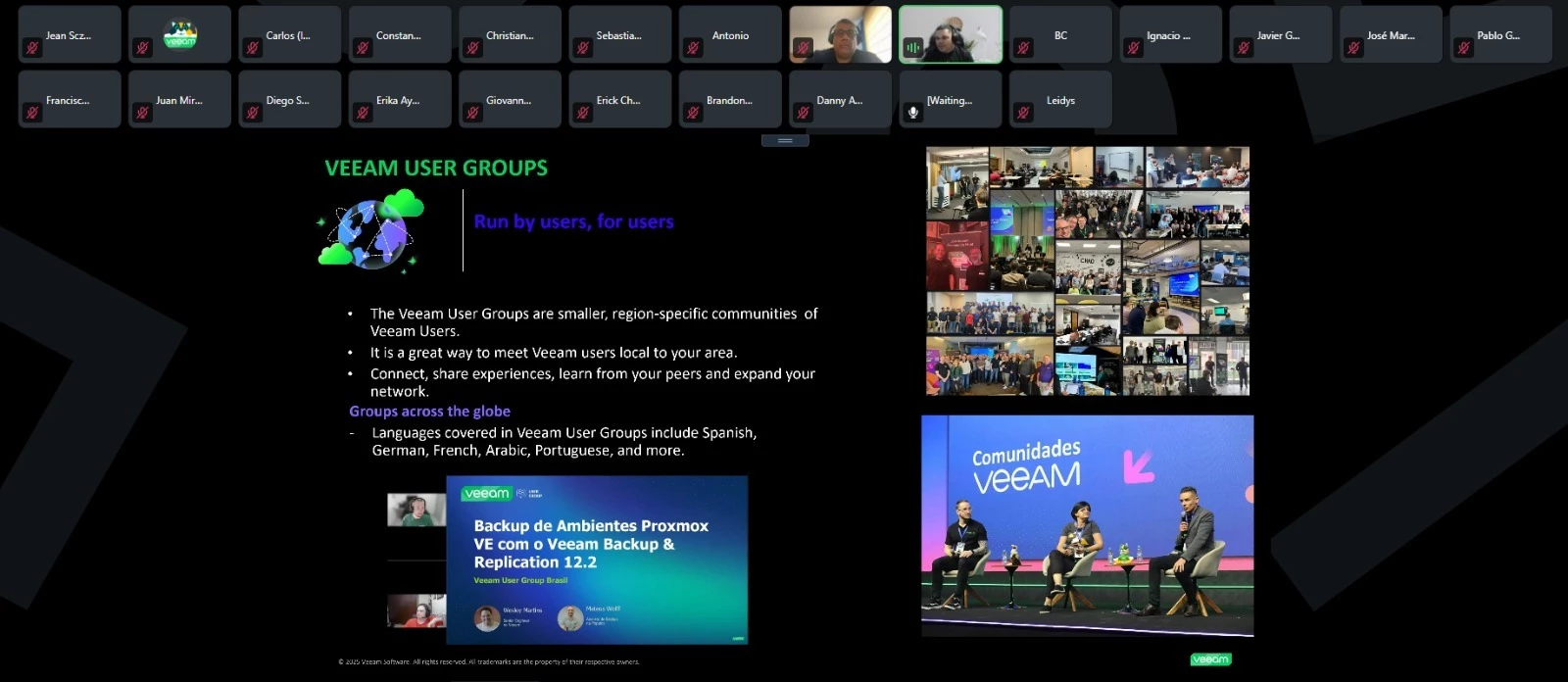This screenshot has height=682, width=1568.
Task: Click the globe with clouds illustration on slide
Action: (371, 230)
